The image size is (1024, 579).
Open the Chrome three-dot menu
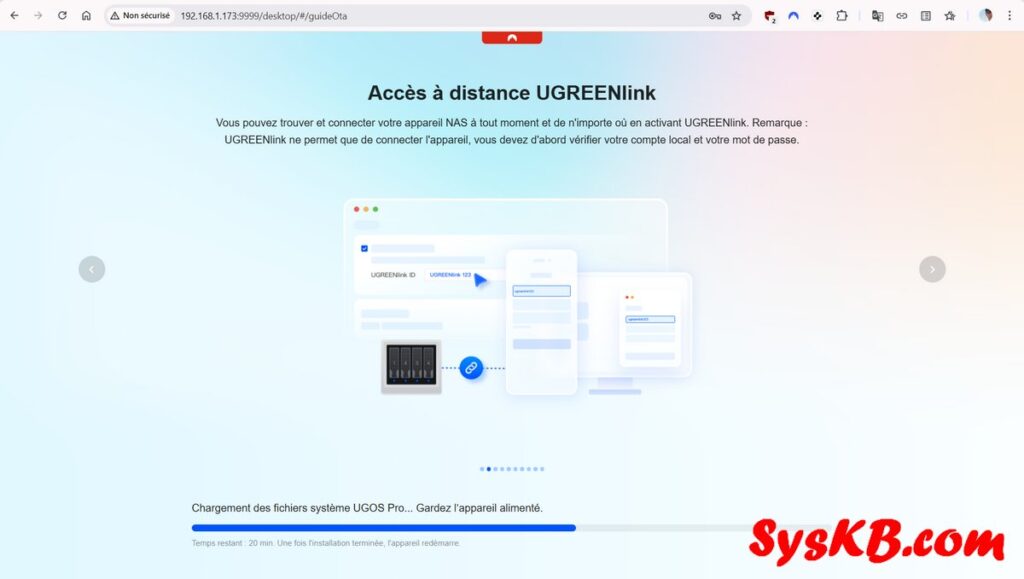[x=1010, y=16]
